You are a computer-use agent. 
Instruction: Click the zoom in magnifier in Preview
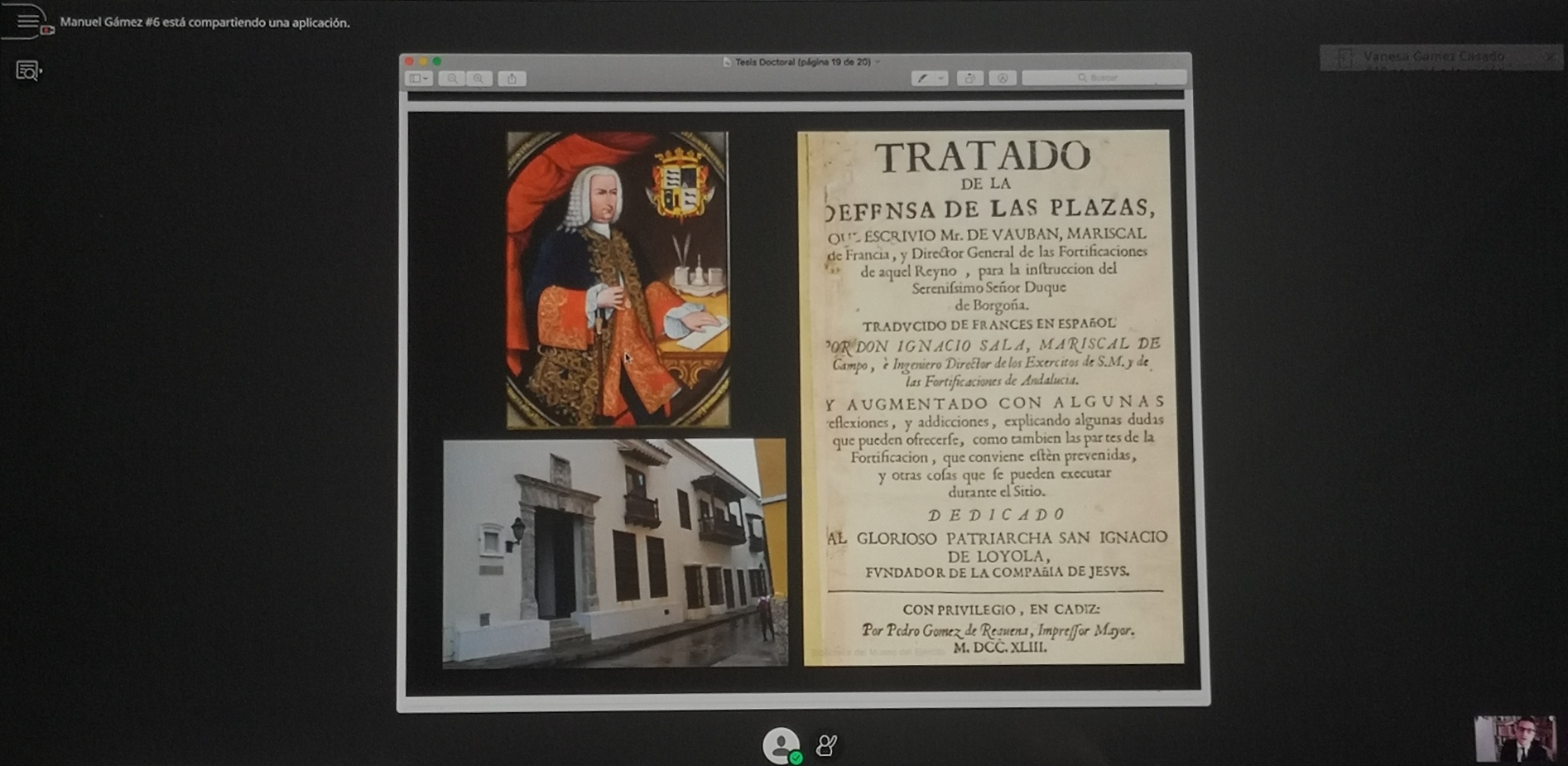479,78
